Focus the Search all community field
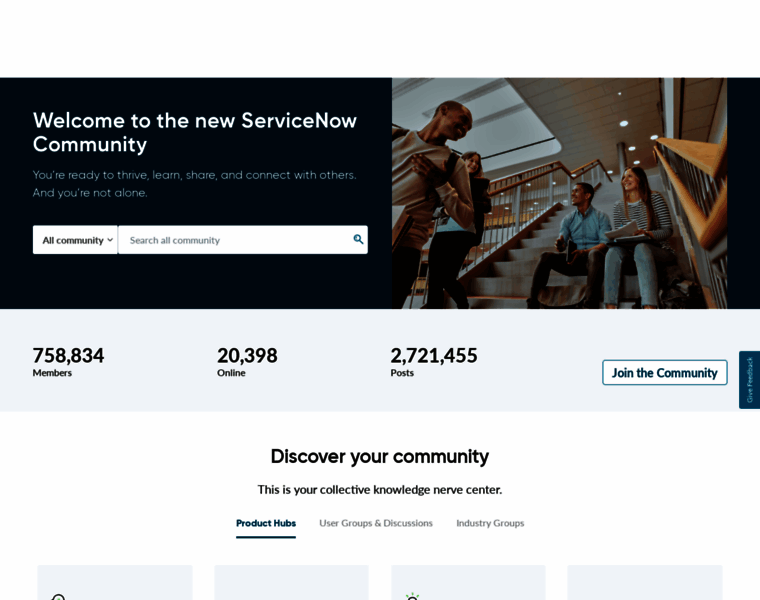 point(243,240)
